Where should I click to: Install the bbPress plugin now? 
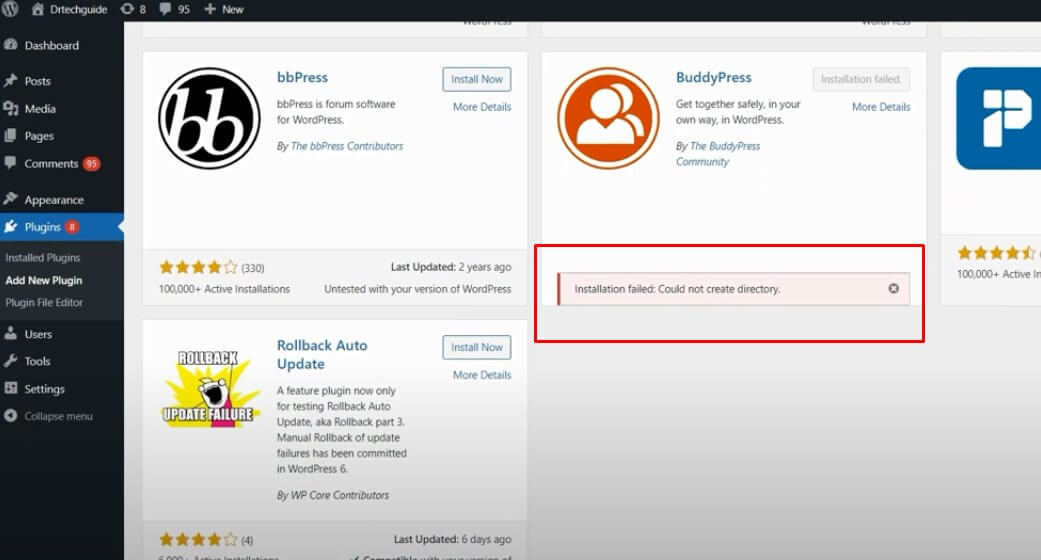477,79
